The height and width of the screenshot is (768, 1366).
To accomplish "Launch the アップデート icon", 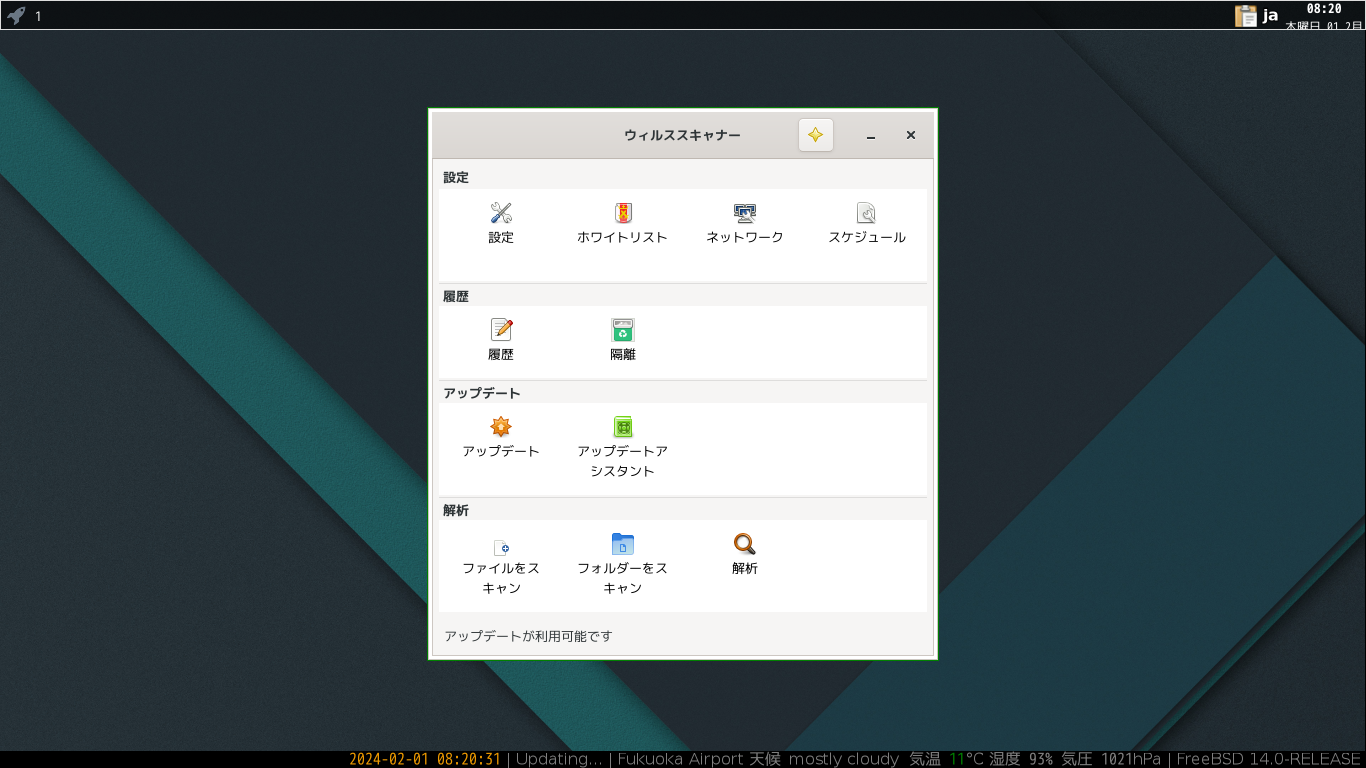I will click(501, 427).
